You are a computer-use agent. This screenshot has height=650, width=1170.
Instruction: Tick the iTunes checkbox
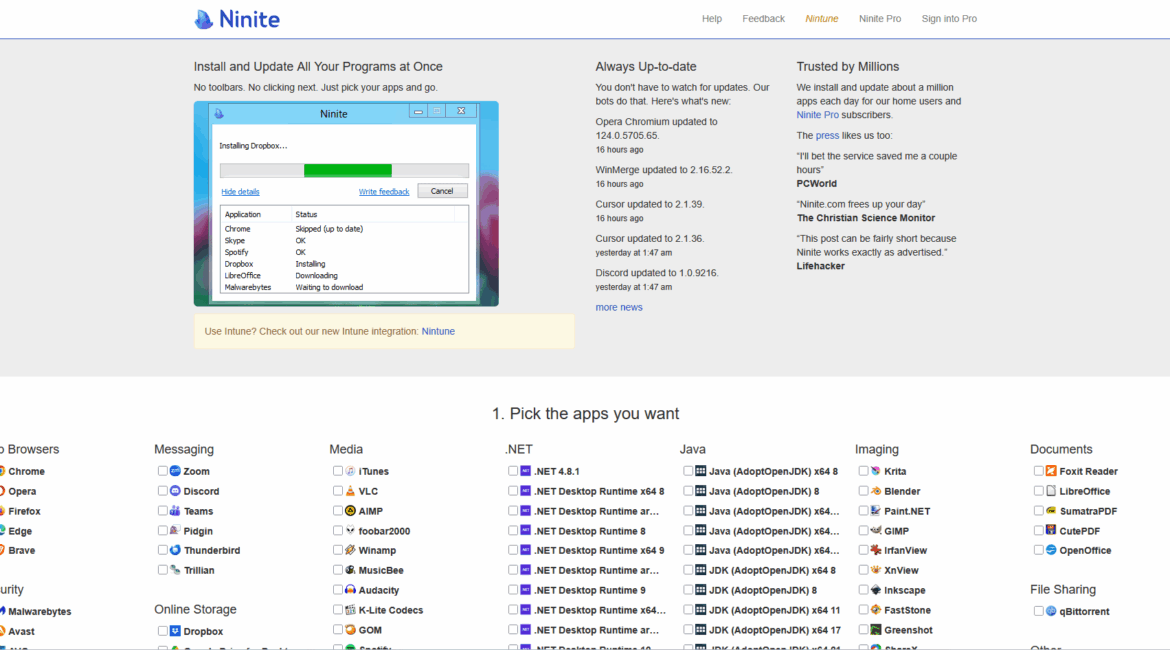tap(338, 471)
